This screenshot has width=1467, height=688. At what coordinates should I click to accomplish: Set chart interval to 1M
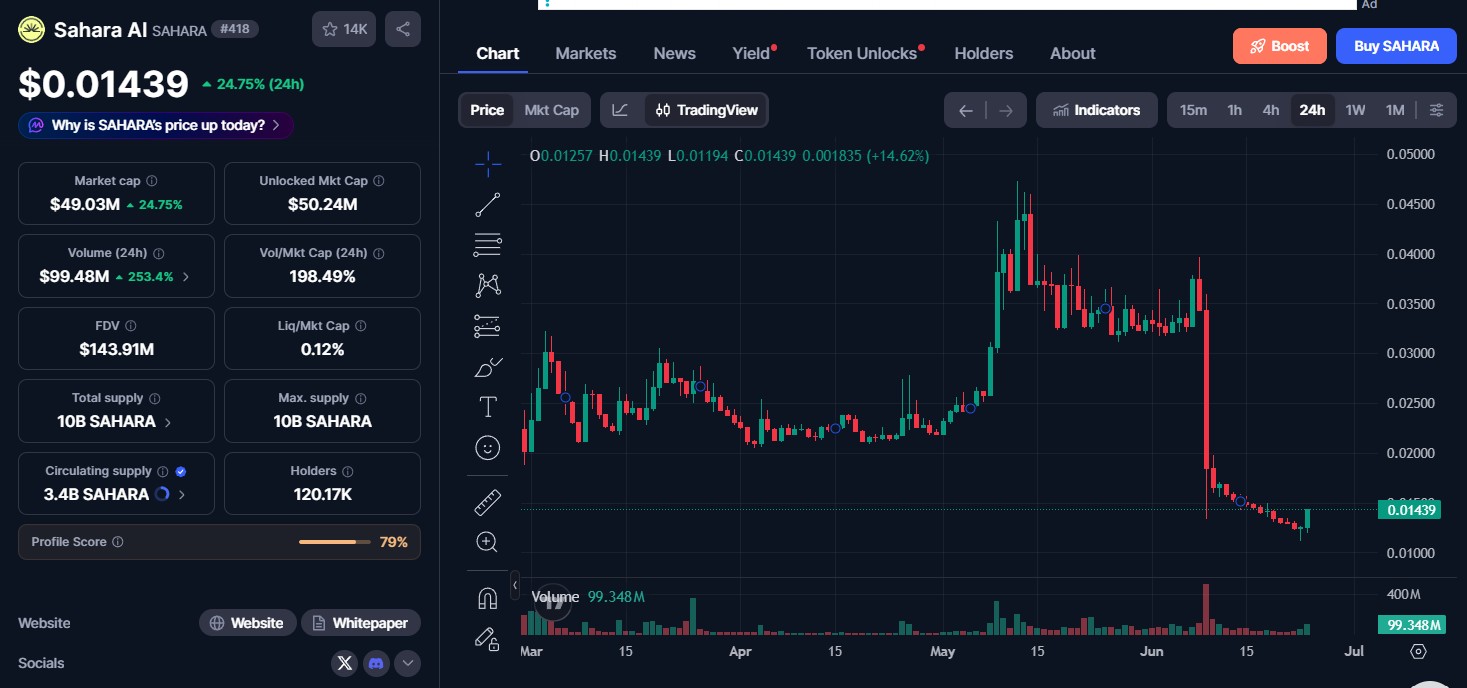pos(1395,110)
